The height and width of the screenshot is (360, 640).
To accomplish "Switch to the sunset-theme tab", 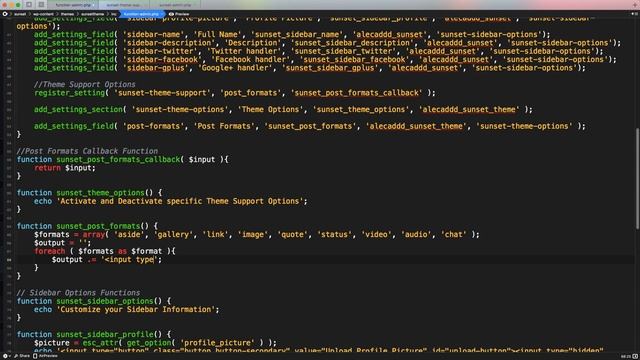I will 124,5.
